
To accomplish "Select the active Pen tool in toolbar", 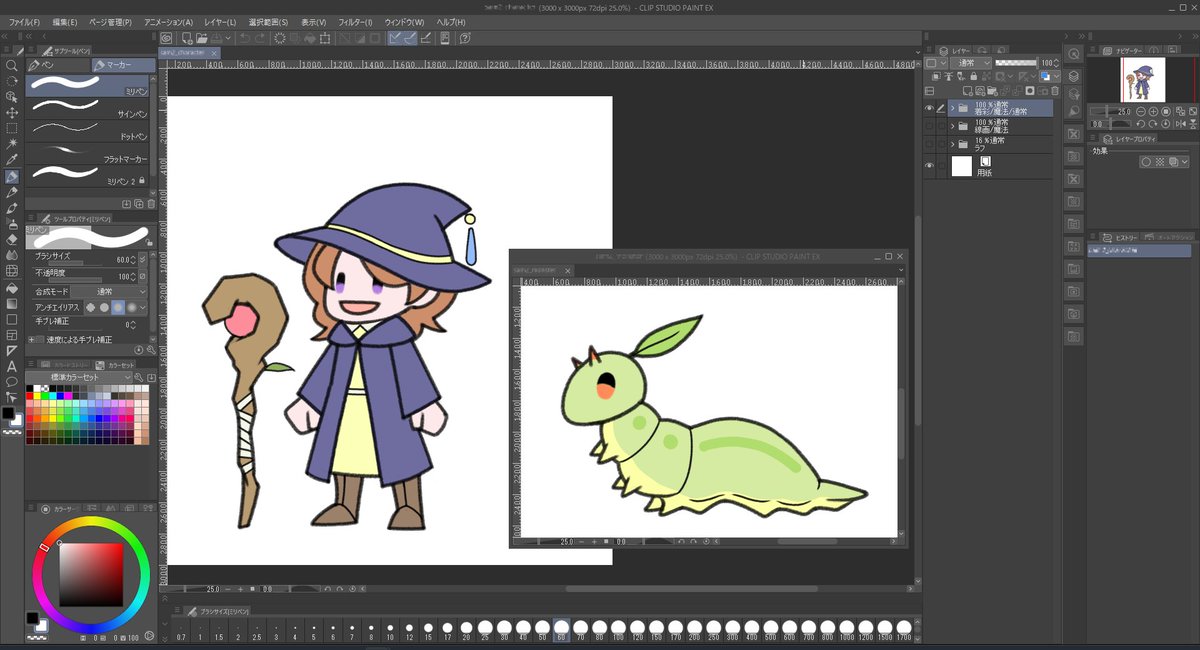I will 11,176.
